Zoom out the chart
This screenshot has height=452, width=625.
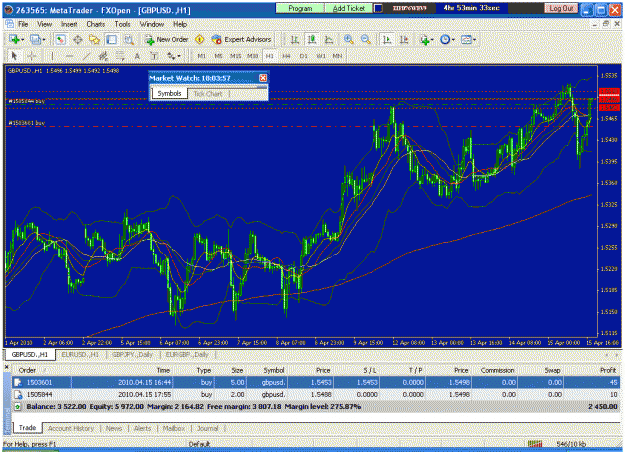(366, 39)
